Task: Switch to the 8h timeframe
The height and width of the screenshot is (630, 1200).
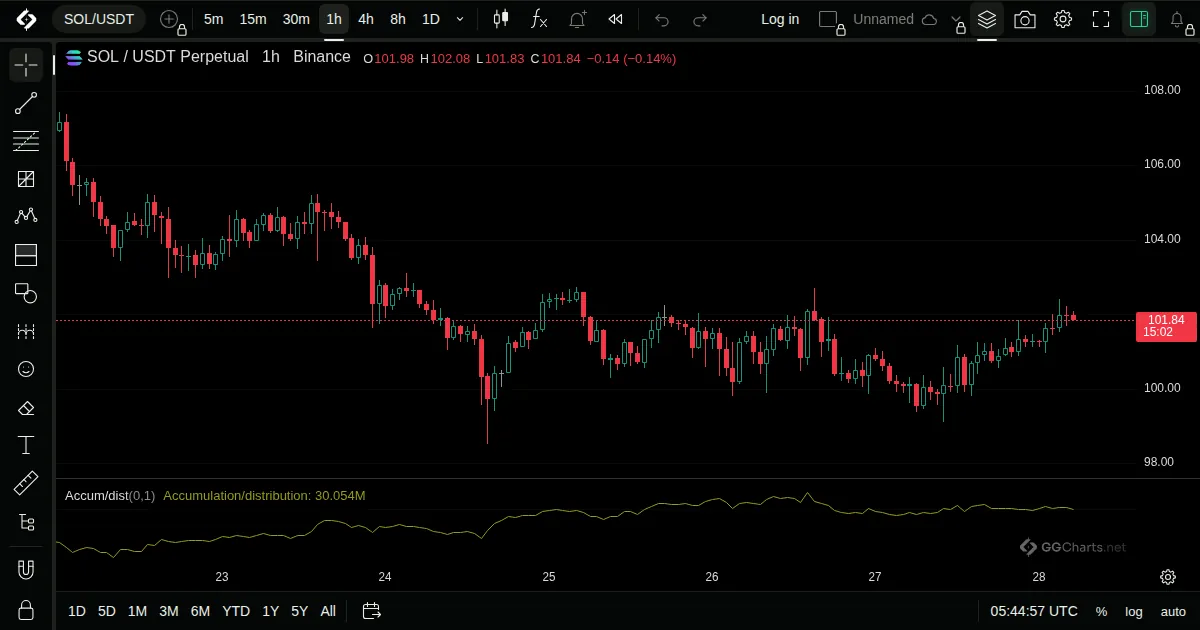Action: 398,19
